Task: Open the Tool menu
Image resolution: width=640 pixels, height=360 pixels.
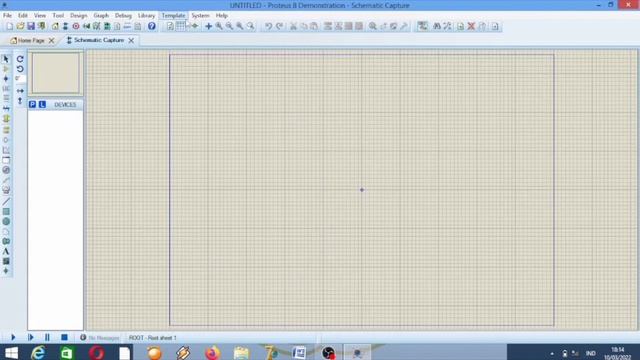Action: 58,16
